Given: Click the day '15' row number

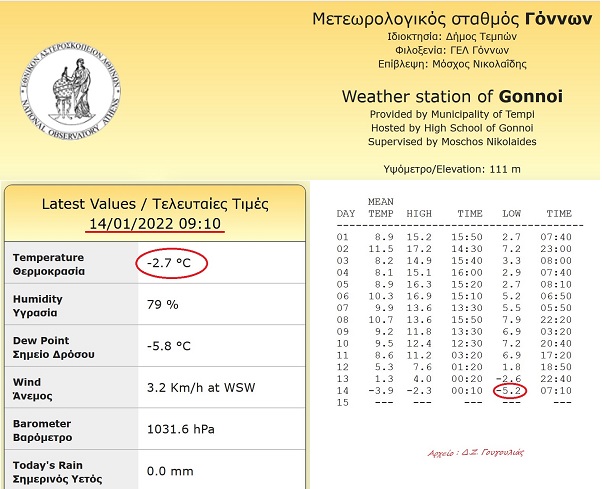Looking at the screenshot, I should click(x=342, y=403).
